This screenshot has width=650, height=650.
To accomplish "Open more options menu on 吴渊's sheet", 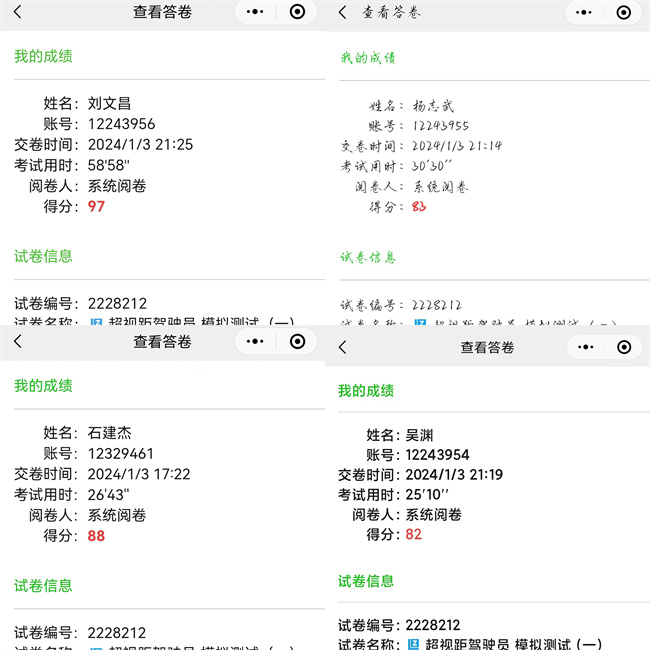I will [x=582, y=347].
